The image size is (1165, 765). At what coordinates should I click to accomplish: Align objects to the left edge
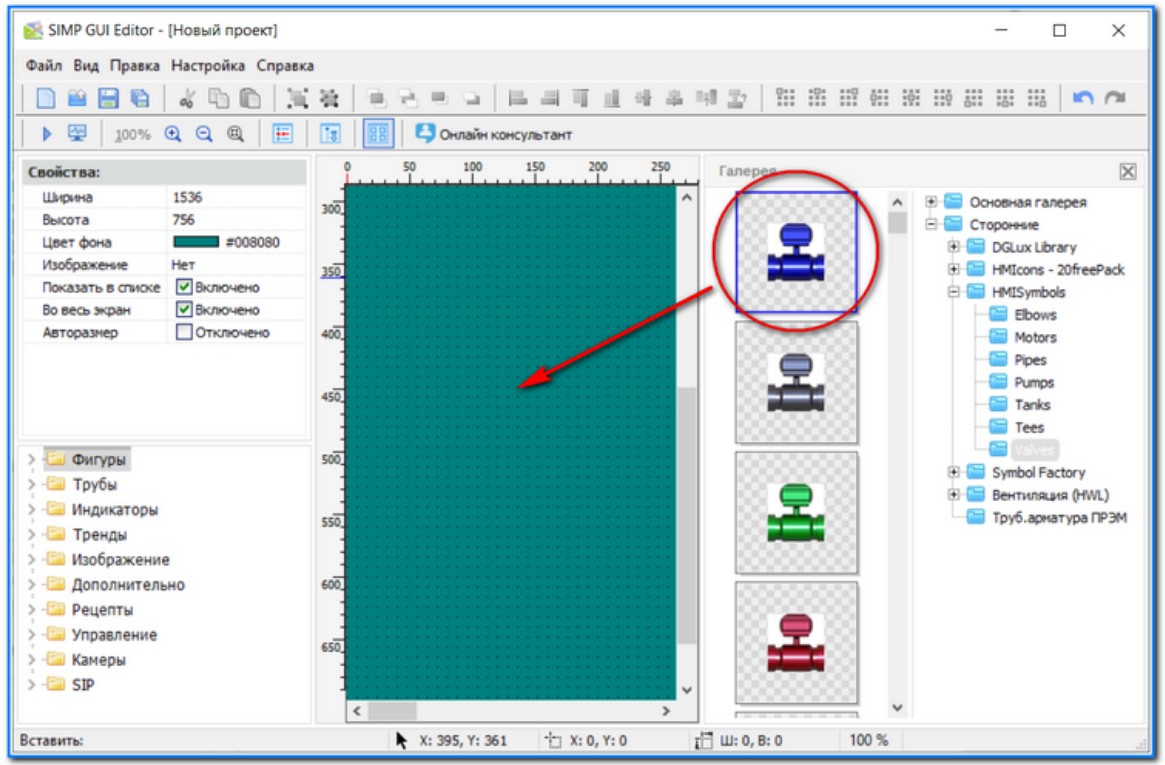(518, 98)
